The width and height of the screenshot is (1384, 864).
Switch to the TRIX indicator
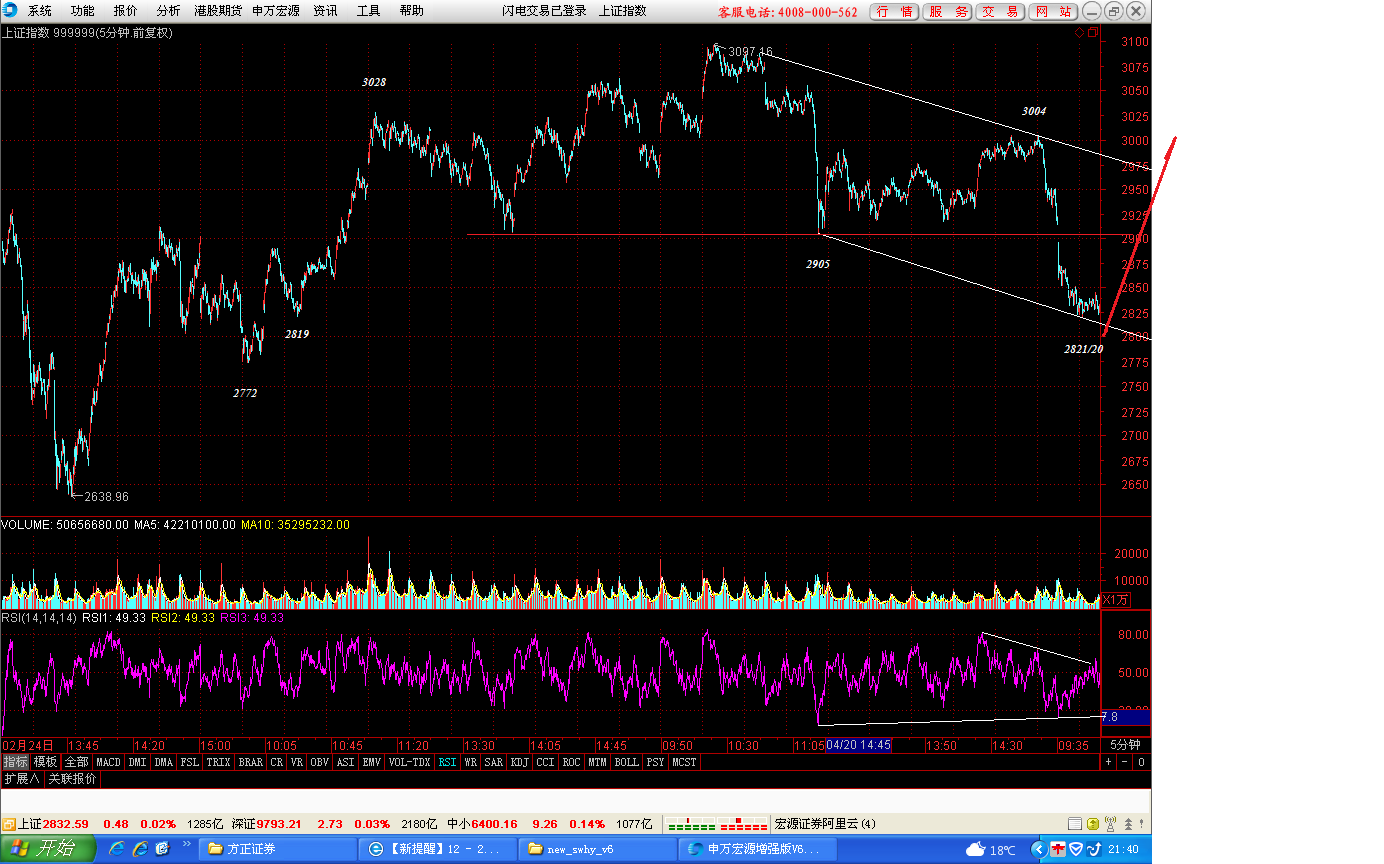(x=218, y=762)
